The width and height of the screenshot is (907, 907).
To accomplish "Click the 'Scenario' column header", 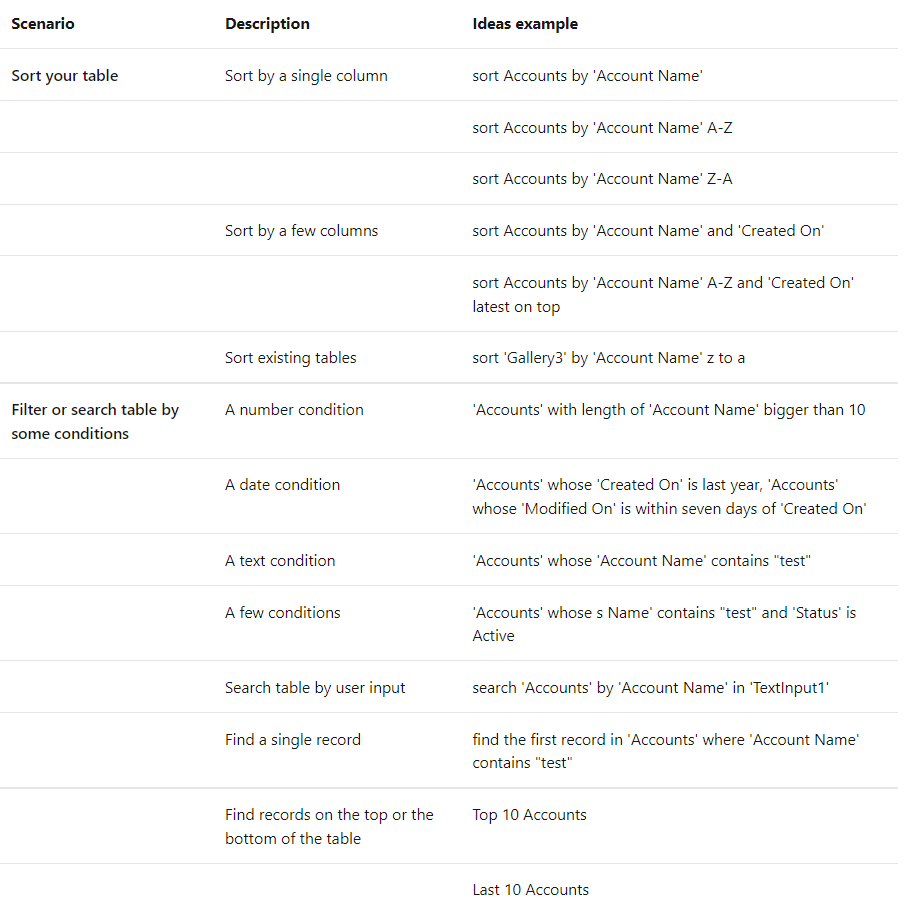I will point(43,24).
